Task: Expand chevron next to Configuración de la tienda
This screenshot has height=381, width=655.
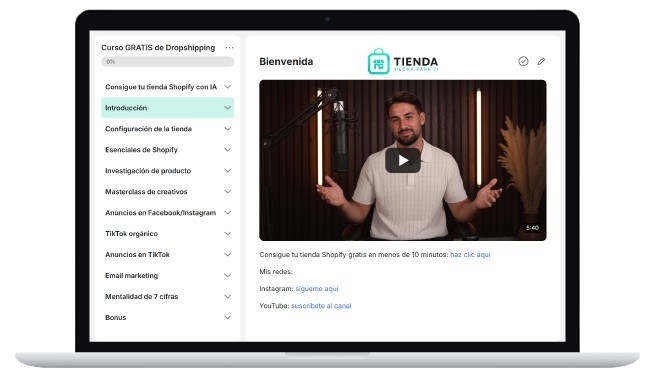Action: point(228,129)
